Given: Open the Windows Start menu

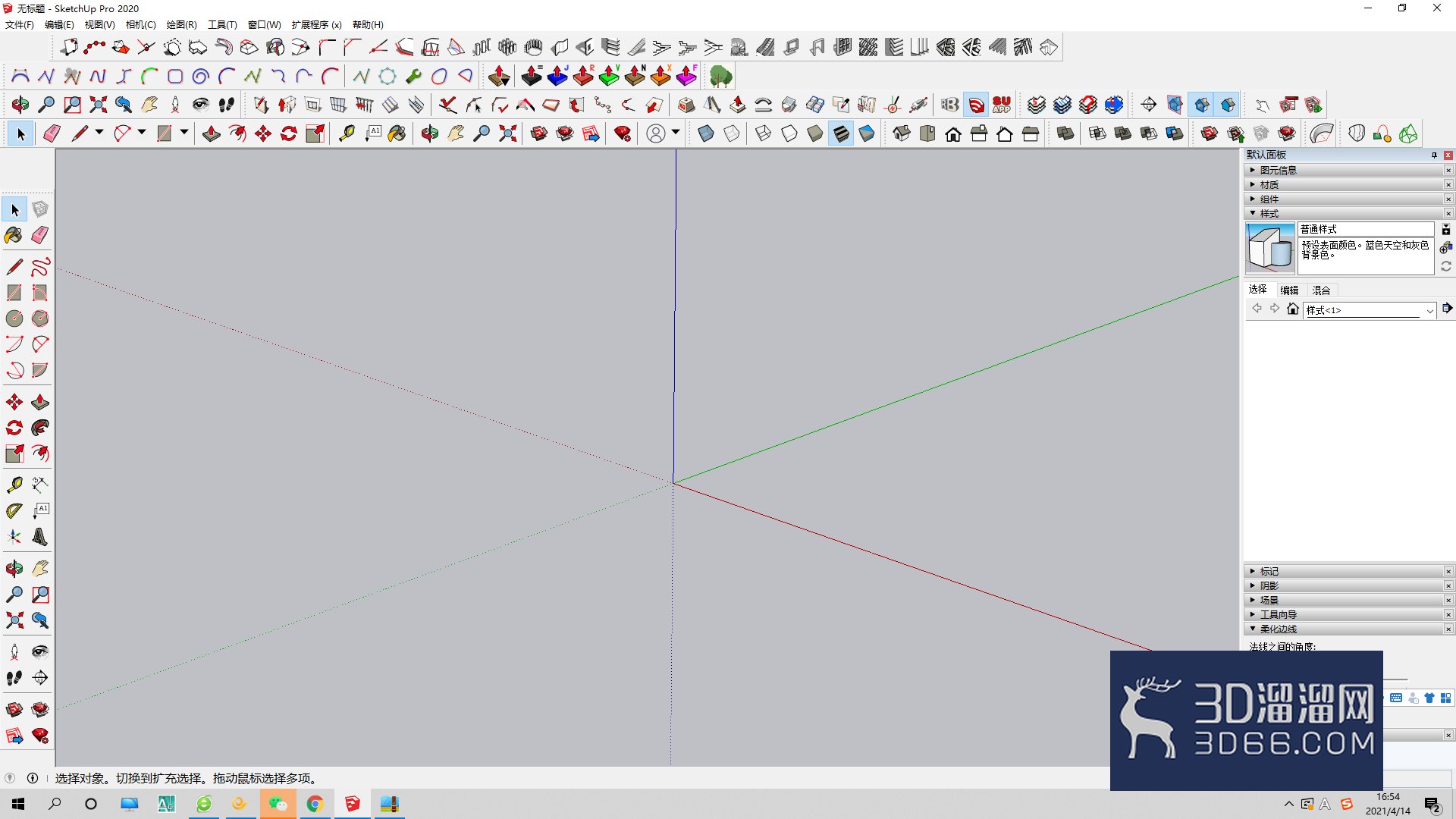Looking at the screenshot, I should [x=18, y=804].
